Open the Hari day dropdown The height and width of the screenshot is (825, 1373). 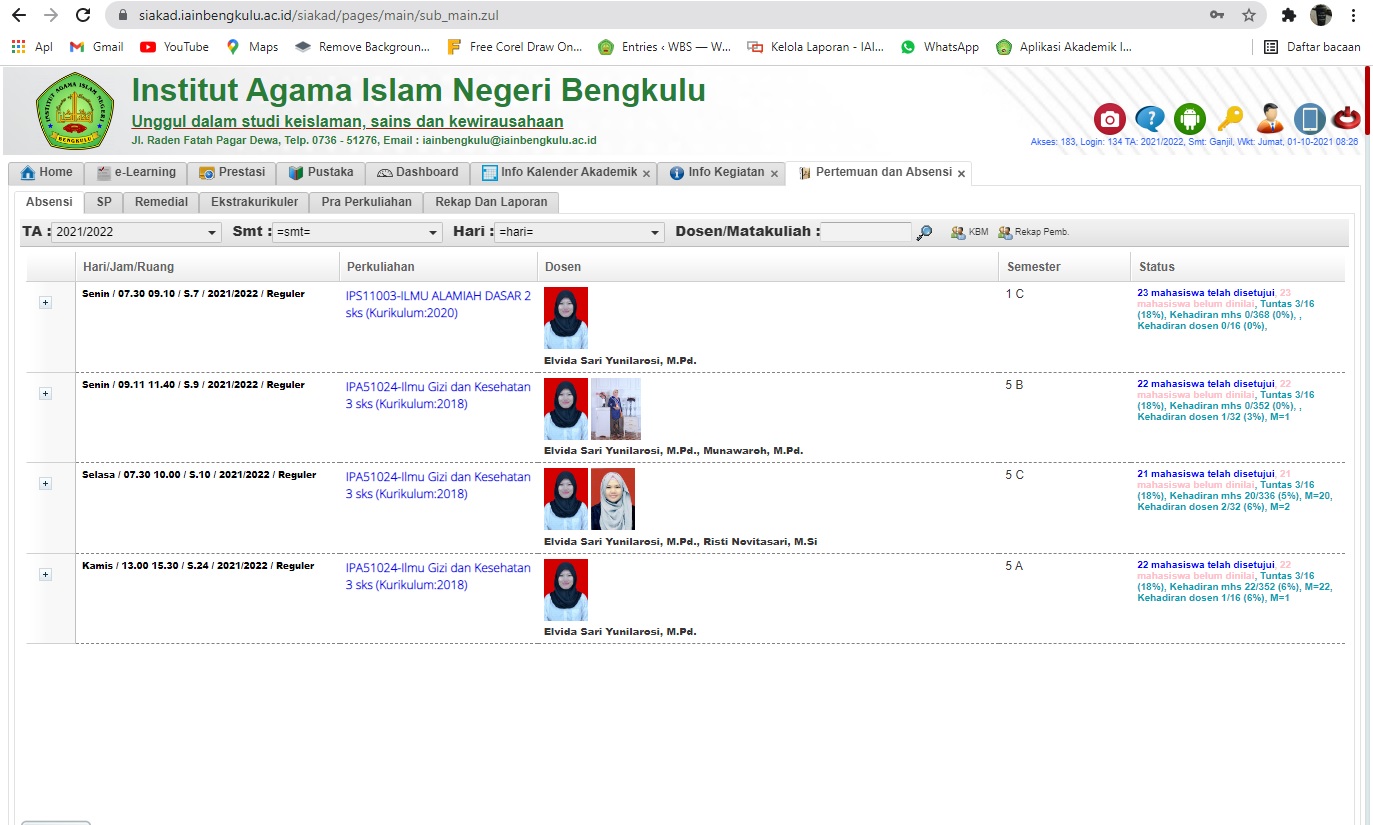[580, 232]
